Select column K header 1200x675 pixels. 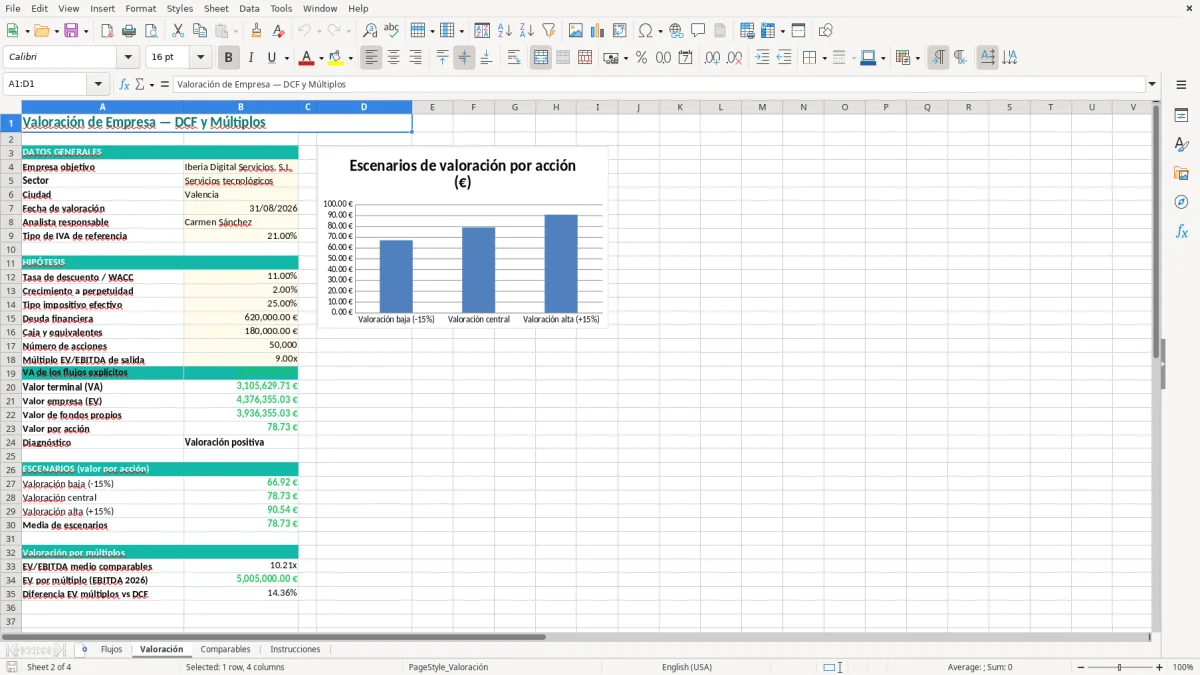point(679,107)
